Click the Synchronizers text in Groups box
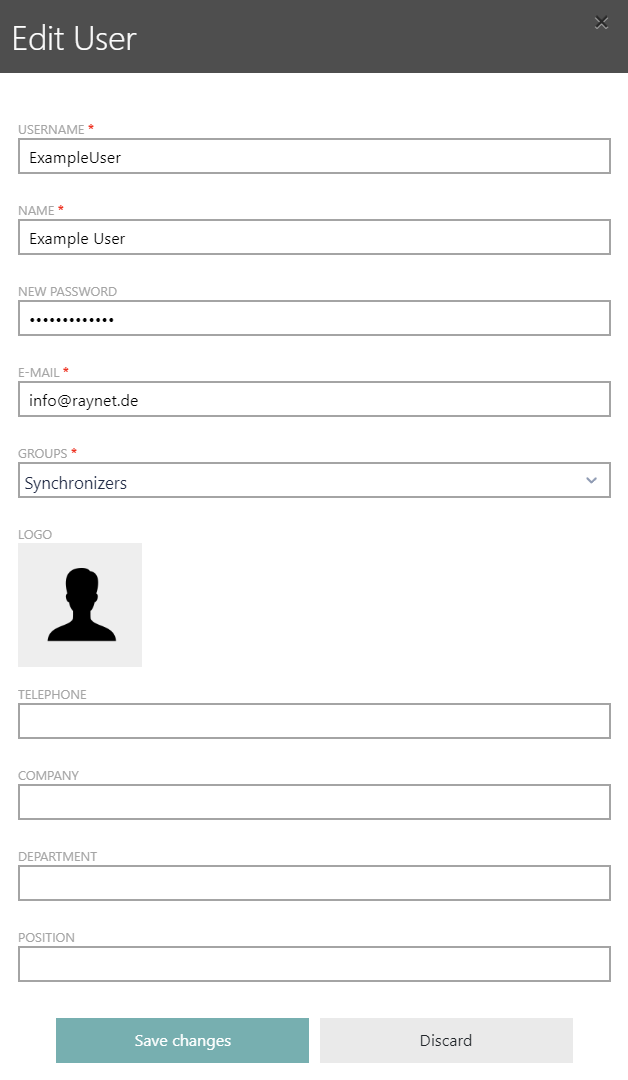Image resolution: width=628 pixels, height=1080 pixels. tap(76, 483)
